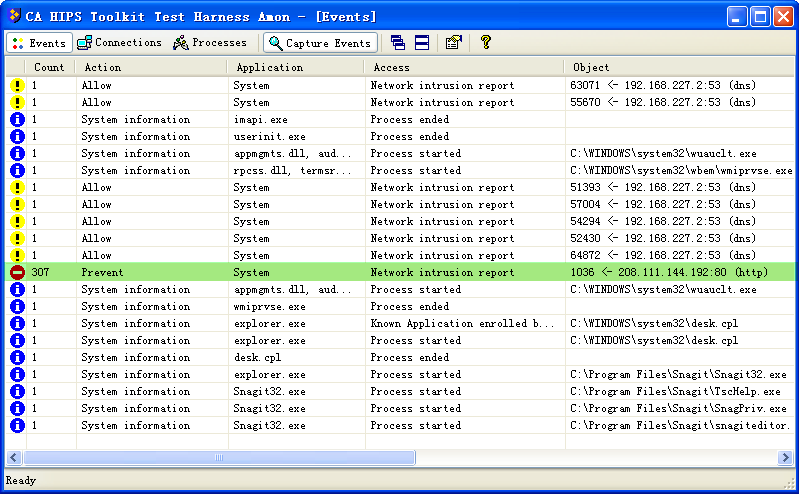The image size is (799, 494).
Task: Open the properties checklist icon
Action: [x=454, y=43]
